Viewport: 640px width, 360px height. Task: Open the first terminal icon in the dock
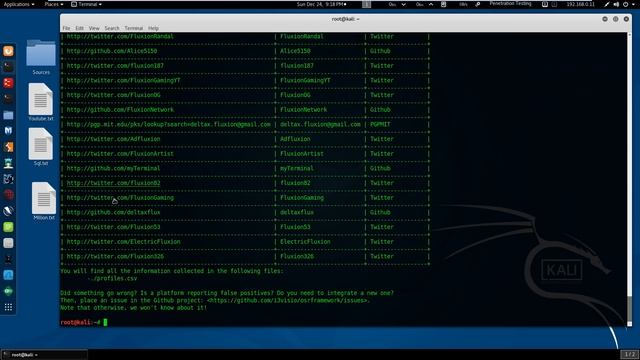click(8, 67)
